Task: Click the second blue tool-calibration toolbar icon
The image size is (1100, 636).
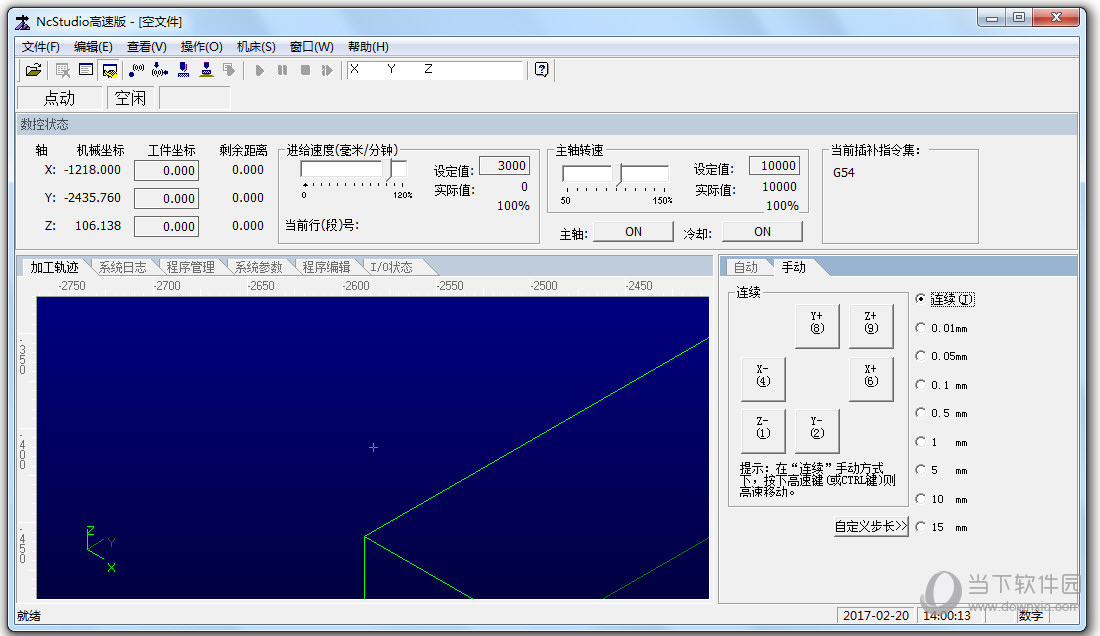Action: (206, 69)
